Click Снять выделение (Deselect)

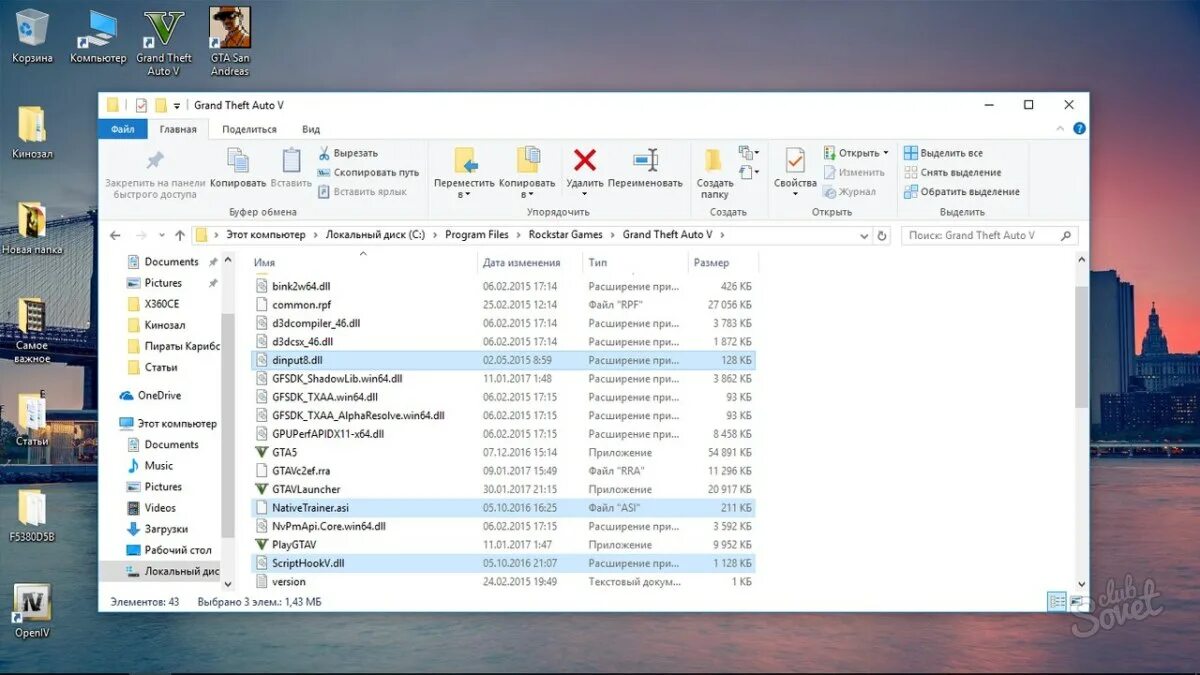[953, 172]
